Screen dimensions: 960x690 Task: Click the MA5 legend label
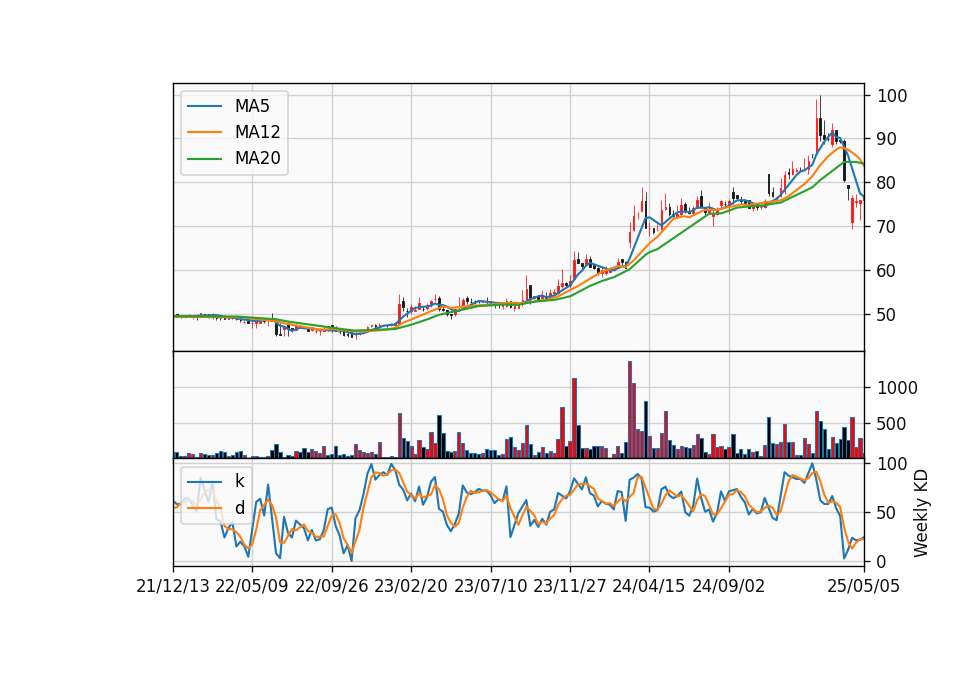(252, 106)
